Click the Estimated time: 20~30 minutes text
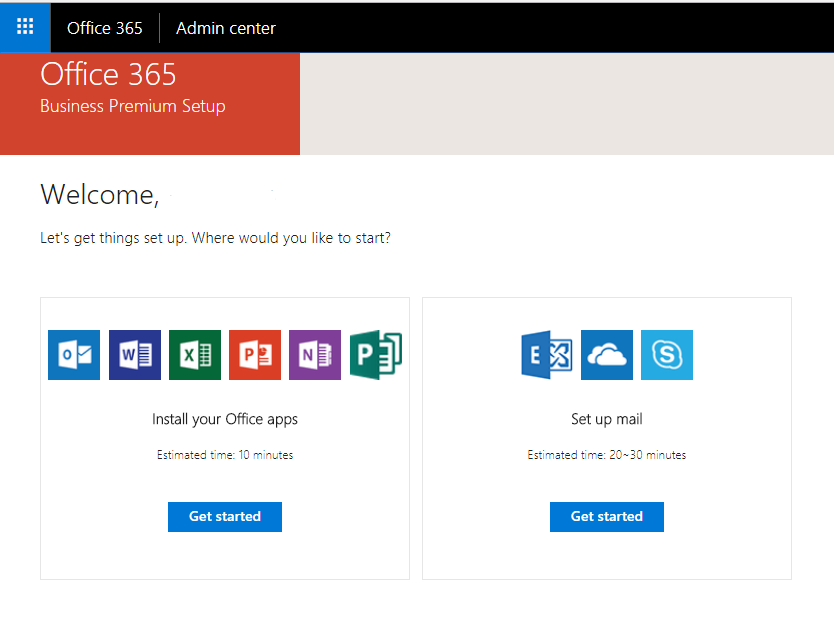Viewport: 834px width, 638px height. tap(607, 455)
